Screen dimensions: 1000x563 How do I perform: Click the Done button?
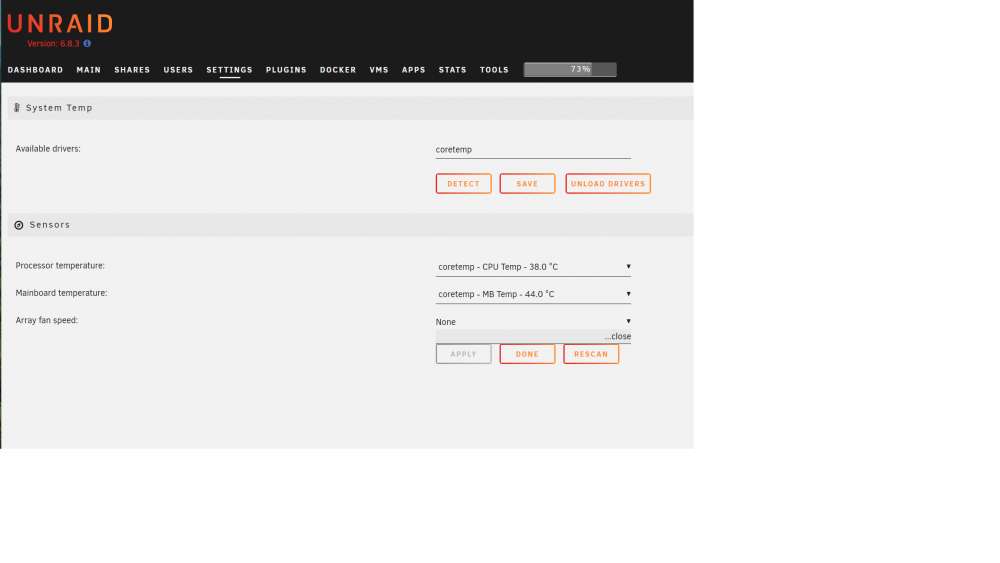pos(527,354)
